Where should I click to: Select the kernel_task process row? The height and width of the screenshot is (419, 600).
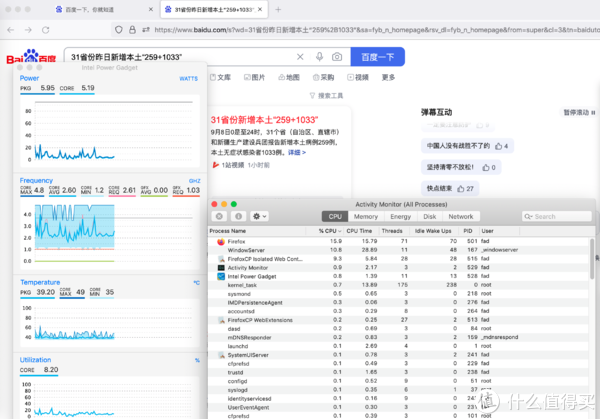click(399, 285)
